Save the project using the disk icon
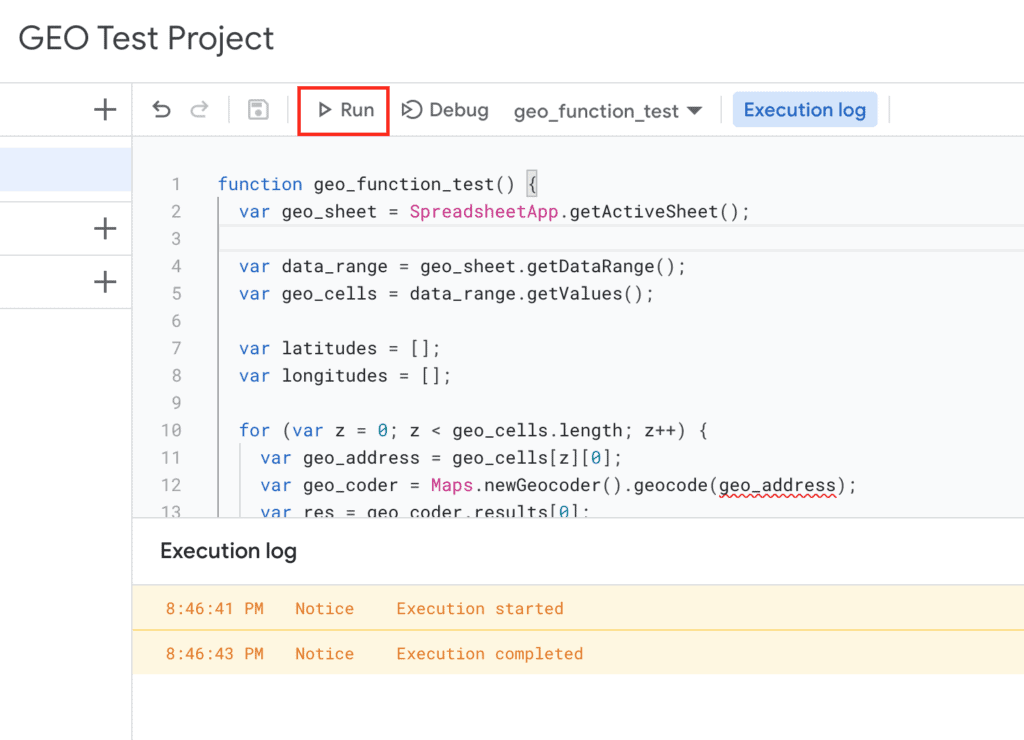The height and width of the screenshot is (740, 1024). pyautogui.click(x=257, y=110)
